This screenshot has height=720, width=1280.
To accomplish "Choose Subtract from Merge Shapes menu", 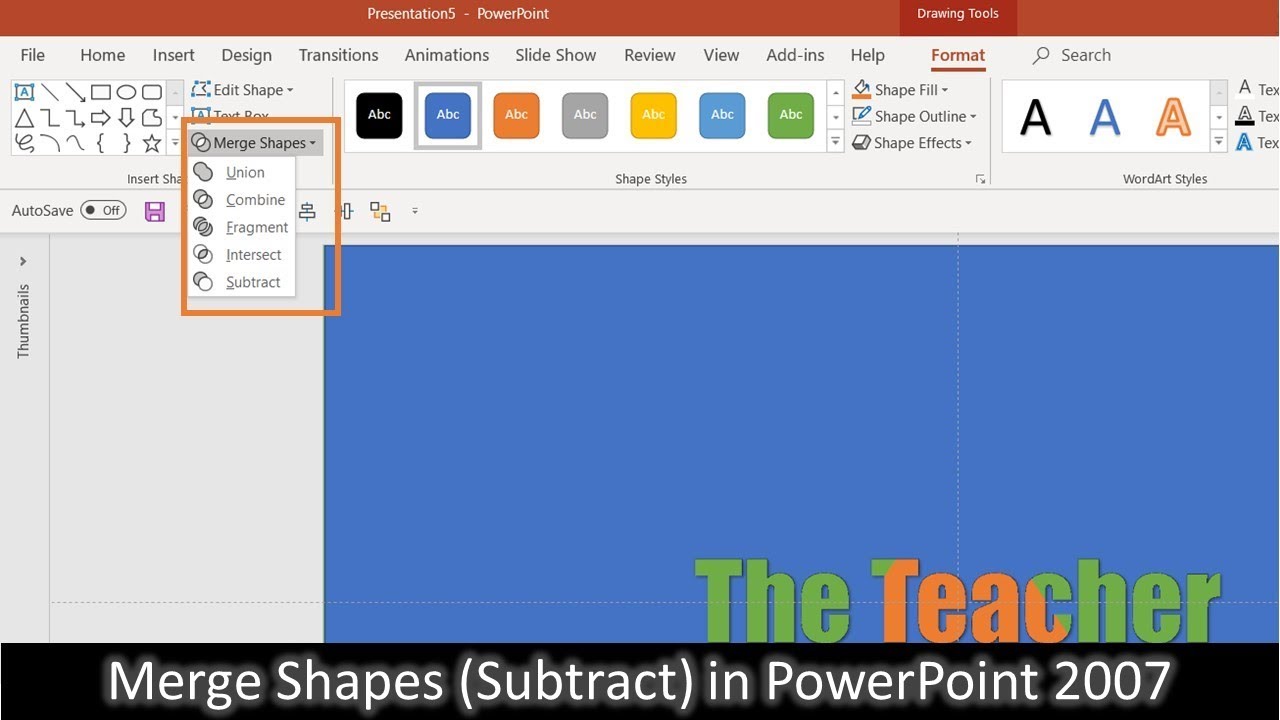I will click(252, 282).
